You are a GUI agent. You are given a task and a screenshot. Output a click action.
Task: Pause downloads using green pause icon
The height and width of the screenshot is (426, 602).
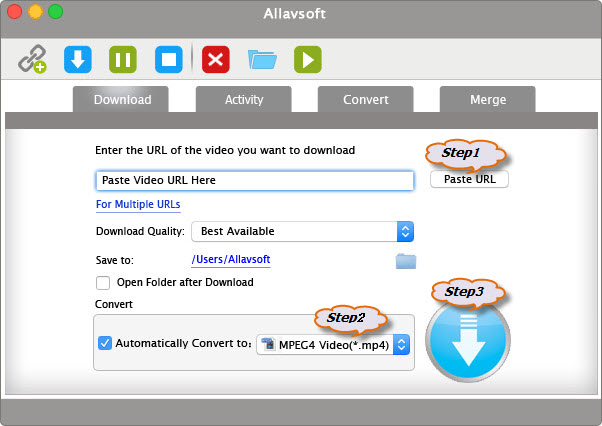[123, 59]
